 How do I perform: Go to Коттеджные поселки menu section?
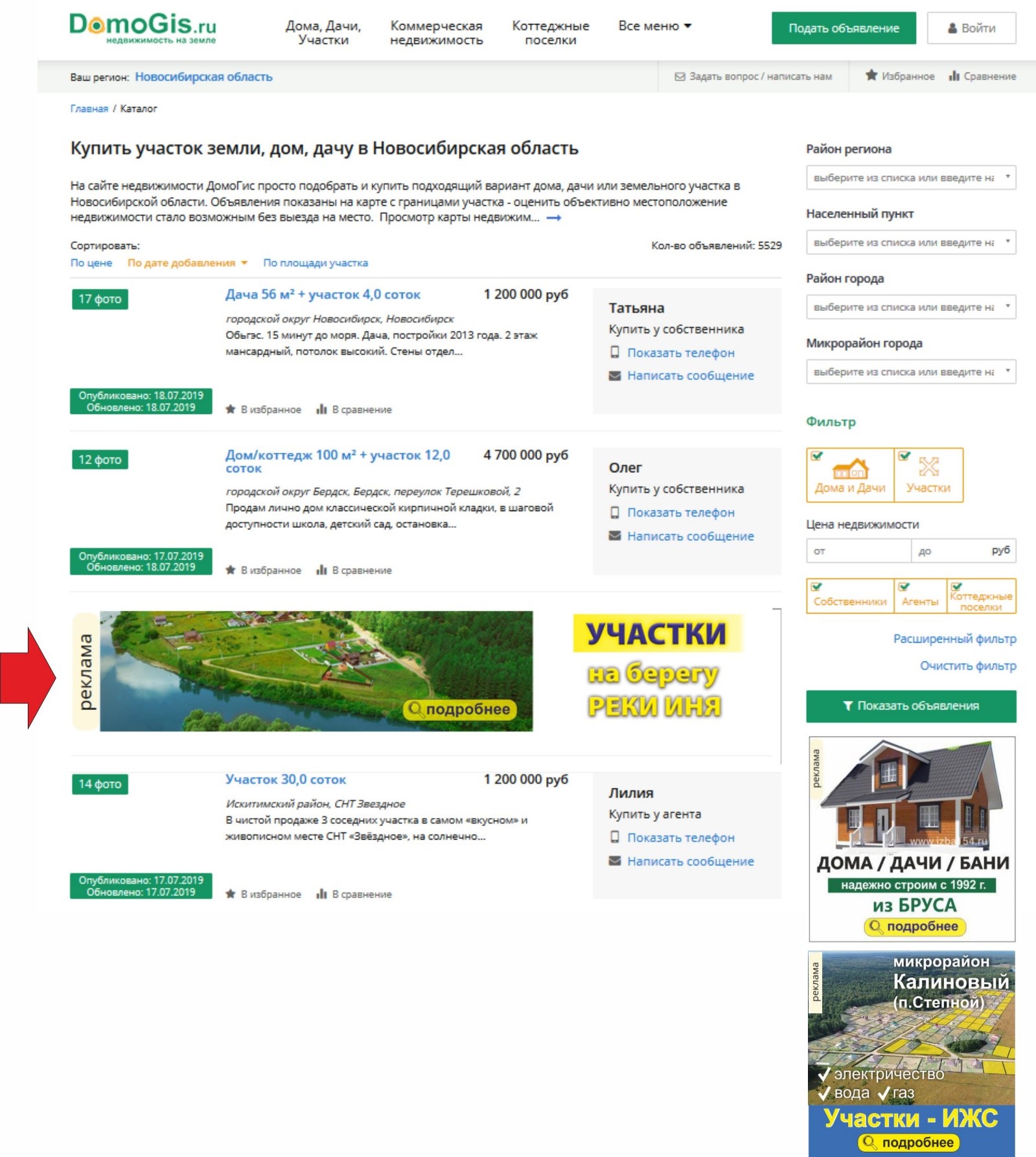[x=550, y=32]
